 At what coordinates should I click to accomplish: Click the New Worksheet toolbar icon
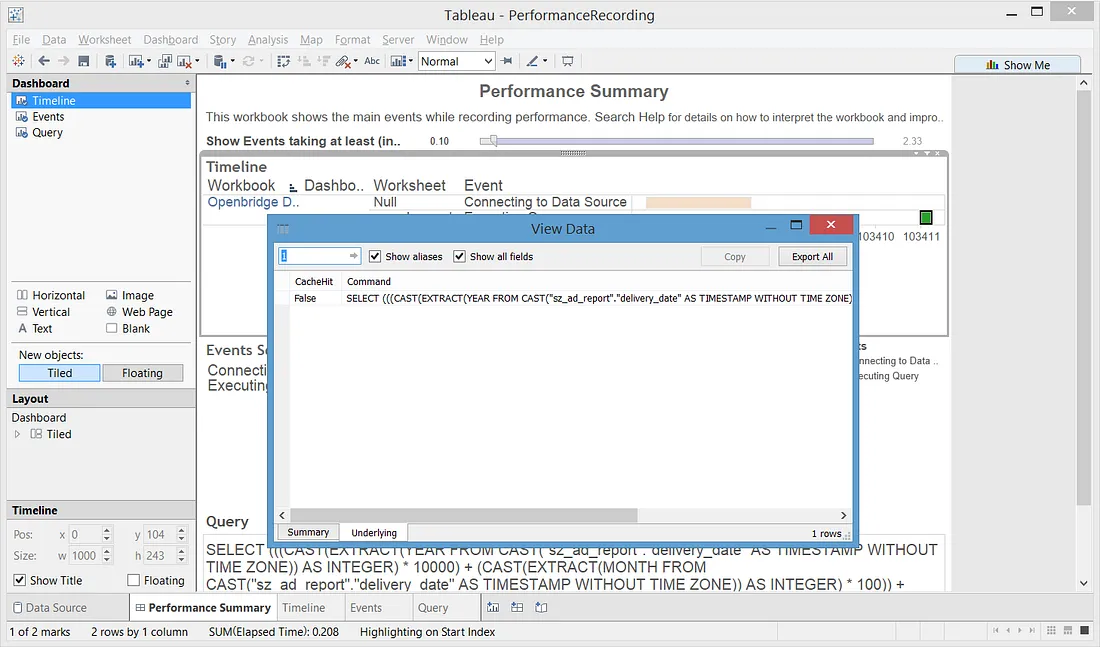tap(136, 62)
